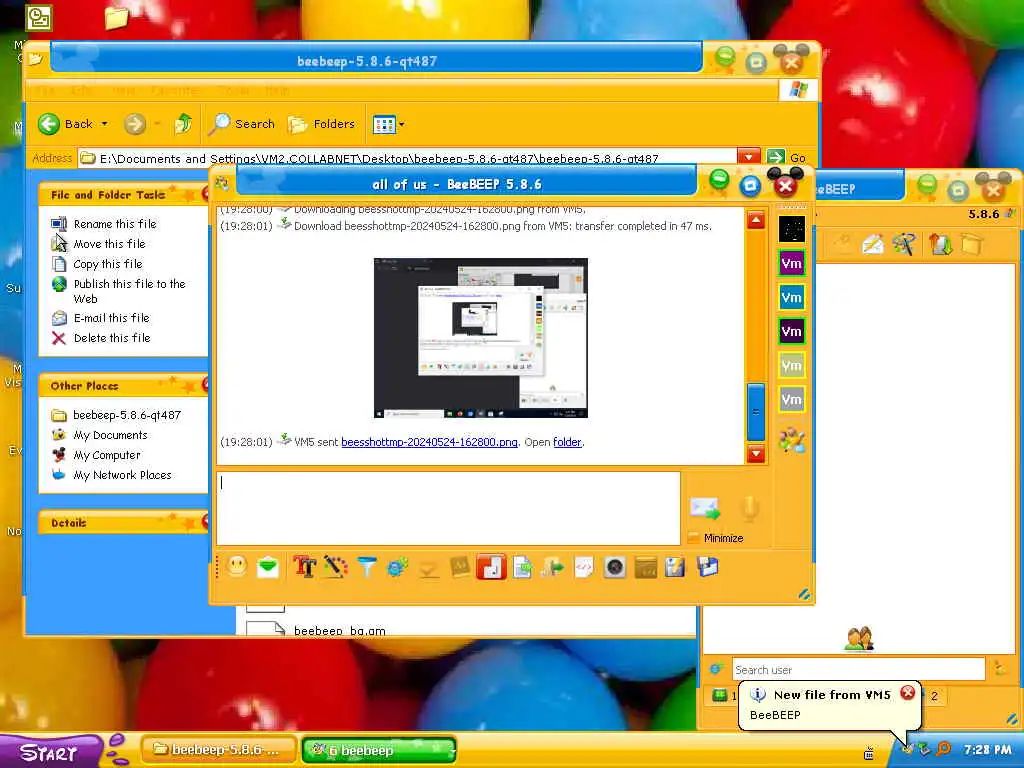Image resolution: width=1024 pixels, height=768 pixels.
Task: Click the folder with green arrow icon
Action: (x=552, y=567)
